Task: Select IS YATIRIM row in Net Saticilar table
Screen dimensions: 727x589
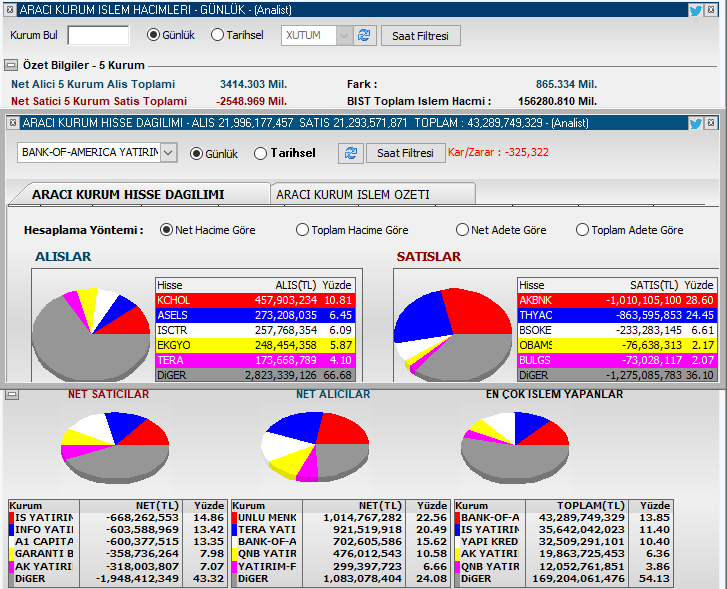Action: (117, 518)
